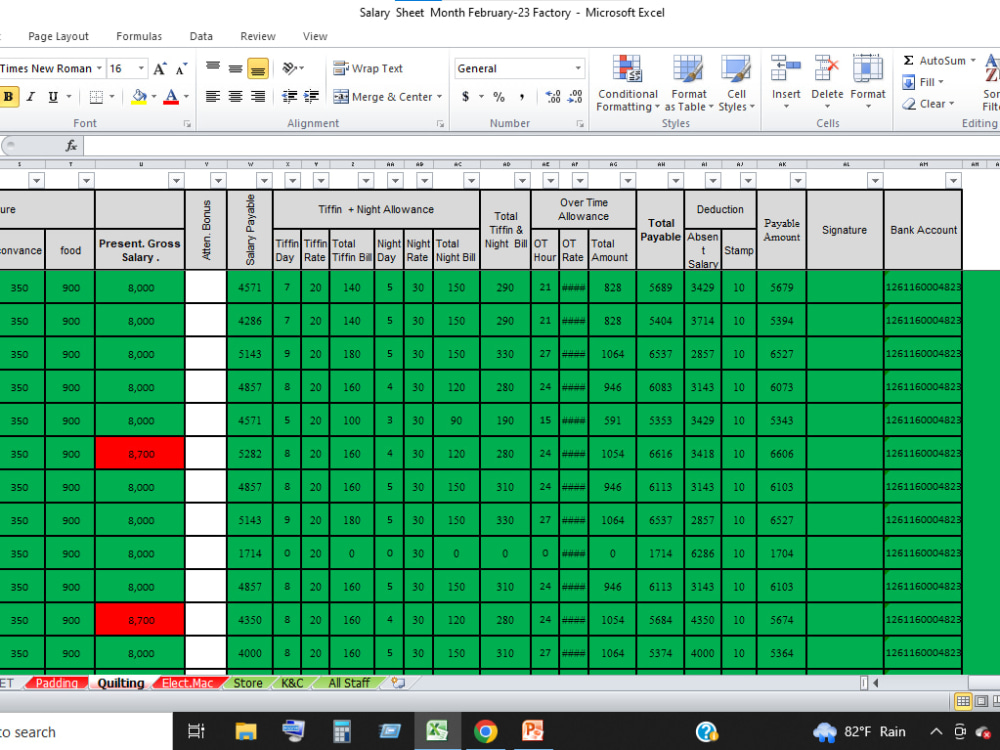Image resolution: width=1000 pixels, height=750 pixels.
Task: Toggle Bold formatting button
Action: coord(8,97)
